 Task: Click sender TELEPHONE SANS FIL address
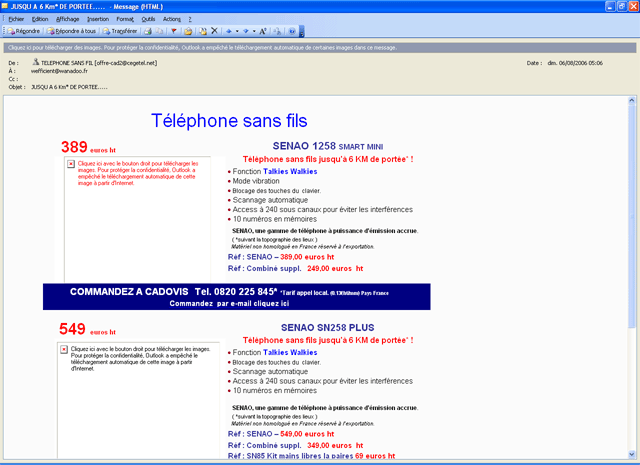coord(99,63)
